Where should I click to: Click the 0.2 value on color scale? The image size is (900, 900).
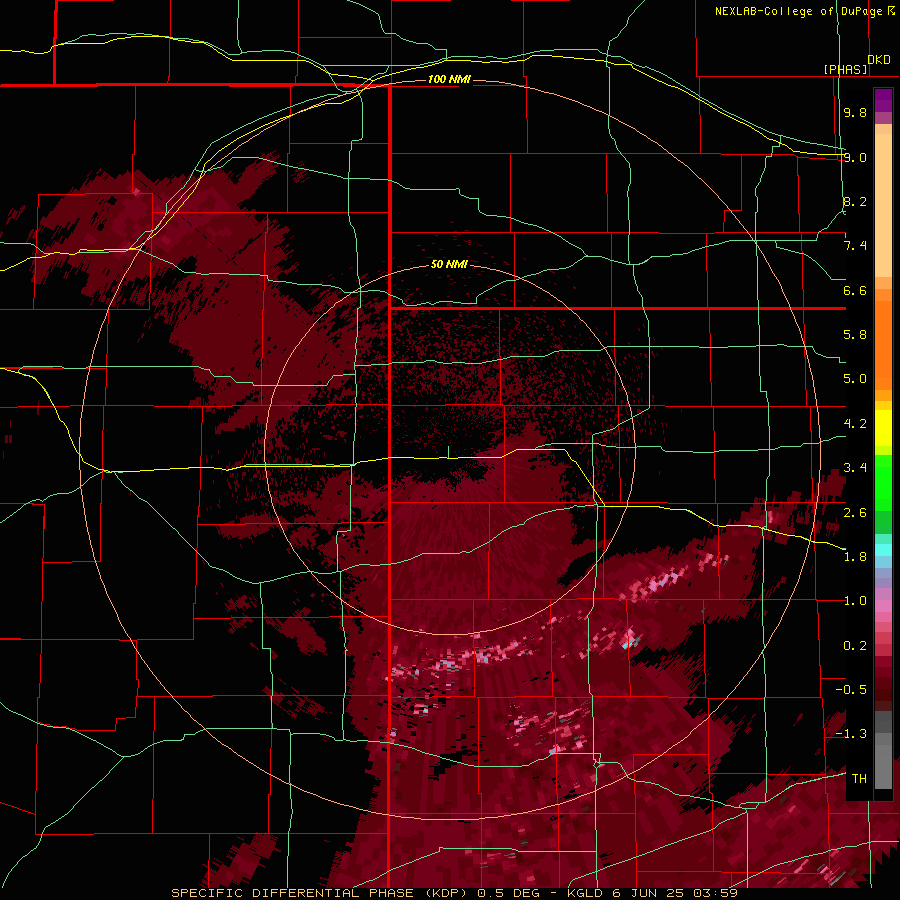pos(855,646)
